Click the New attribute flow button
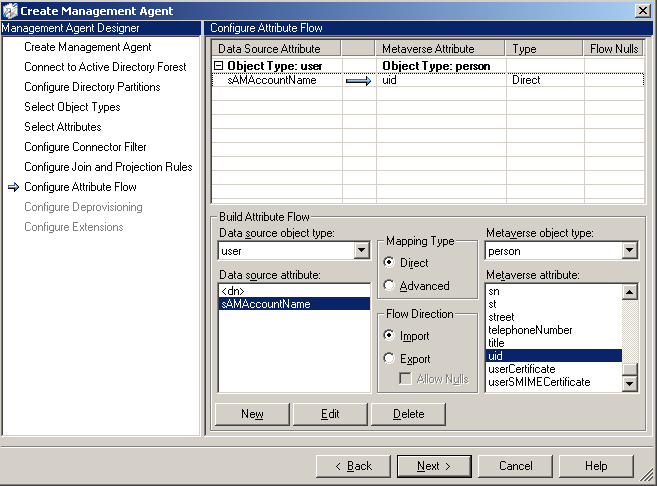Viewport: 657px width, 486px height. (252, 414)
